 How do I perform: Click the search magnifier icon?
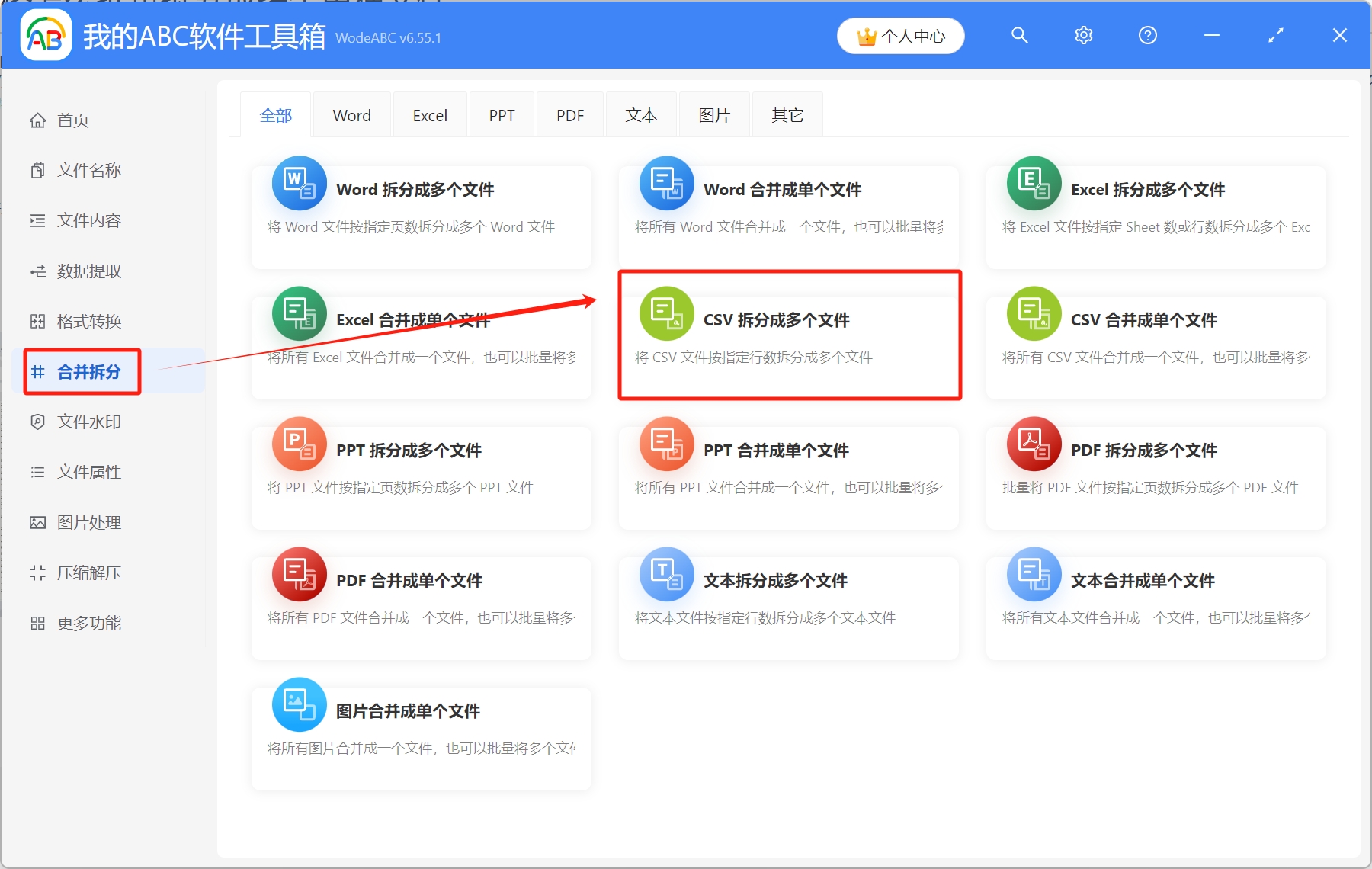[x=1019, y=35]
